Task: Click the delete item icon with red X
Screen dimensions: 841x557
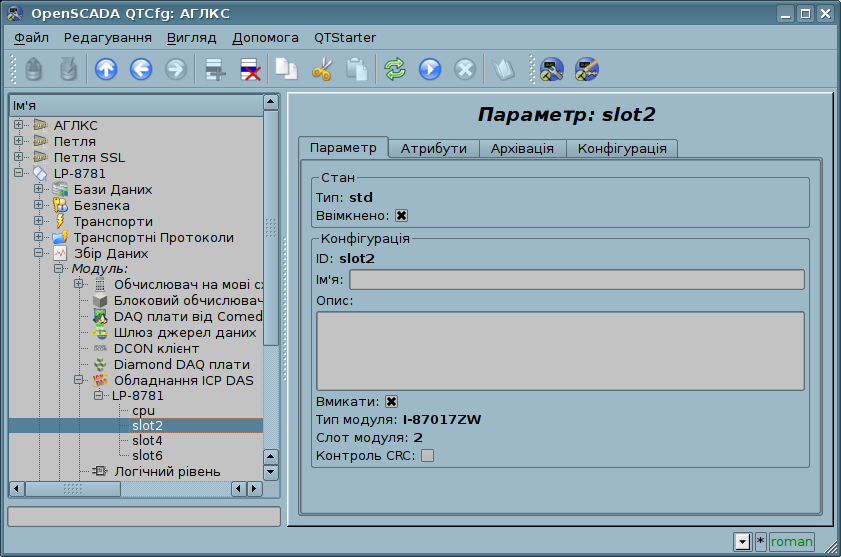Action: pyautogui.click(x=248, y=69)
